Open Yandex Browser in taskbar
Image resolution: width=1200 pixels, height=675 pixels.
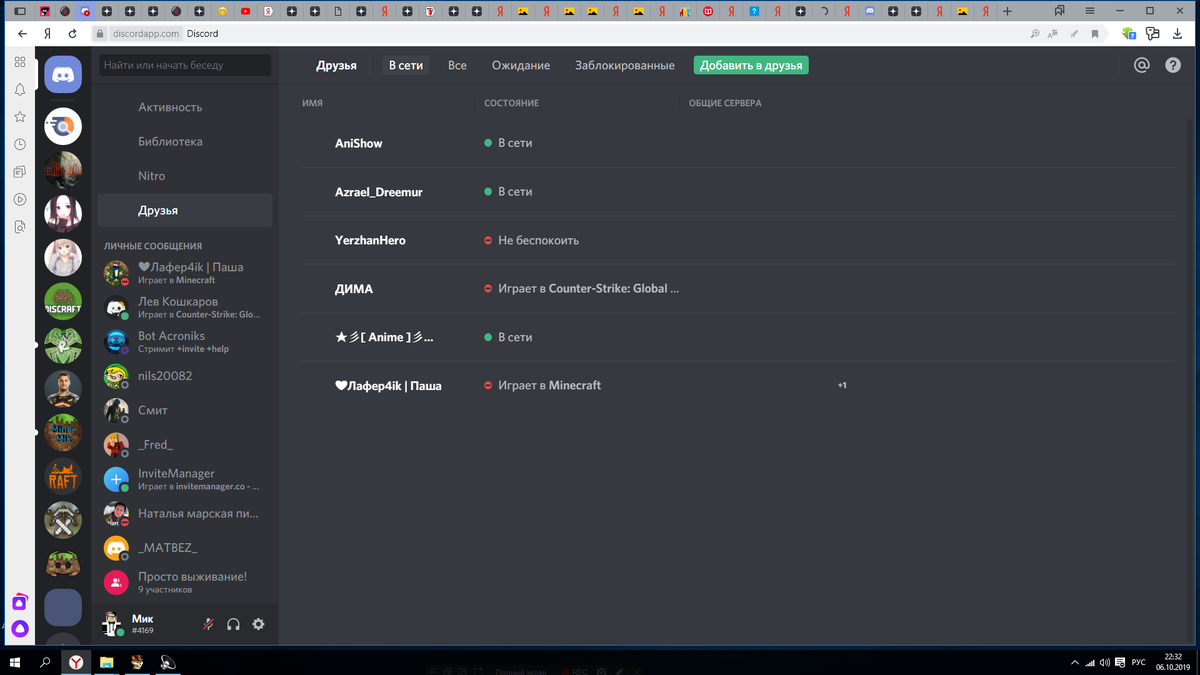75,662
